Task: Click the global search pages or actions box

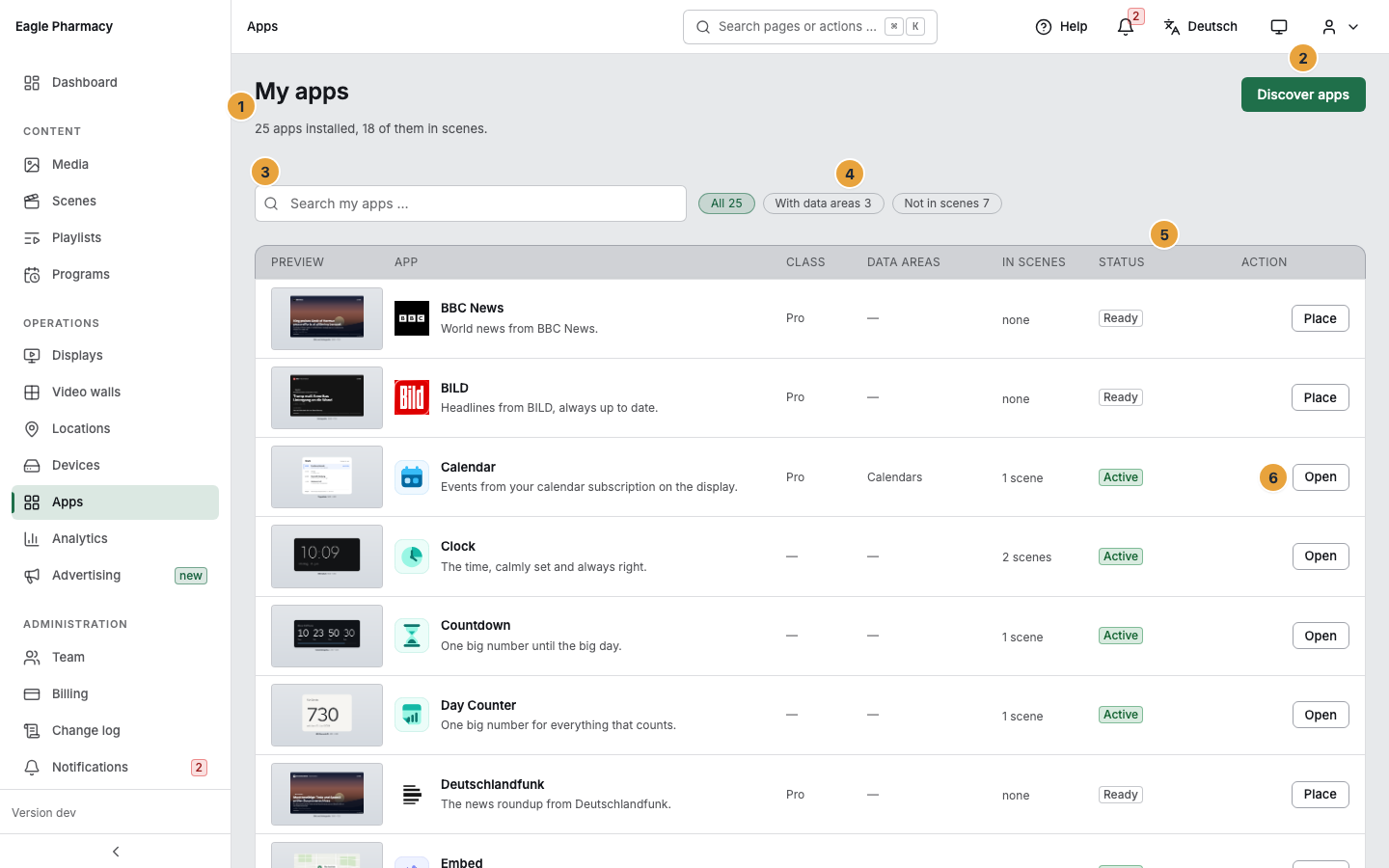Action: tap(810, 27)
